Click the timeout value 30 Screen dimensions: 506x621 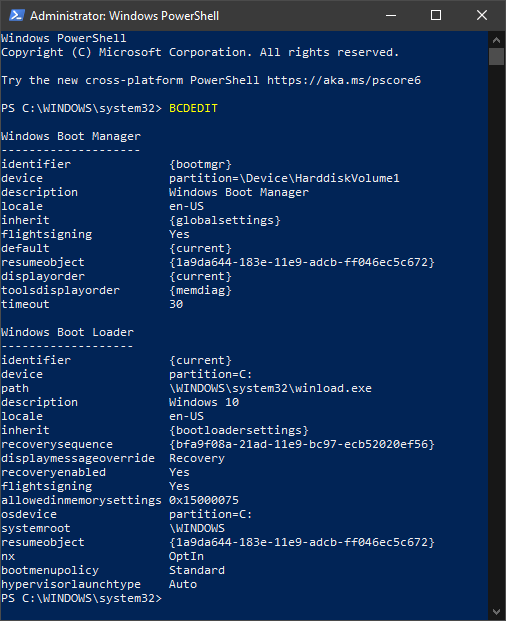[x=176, y=304]
